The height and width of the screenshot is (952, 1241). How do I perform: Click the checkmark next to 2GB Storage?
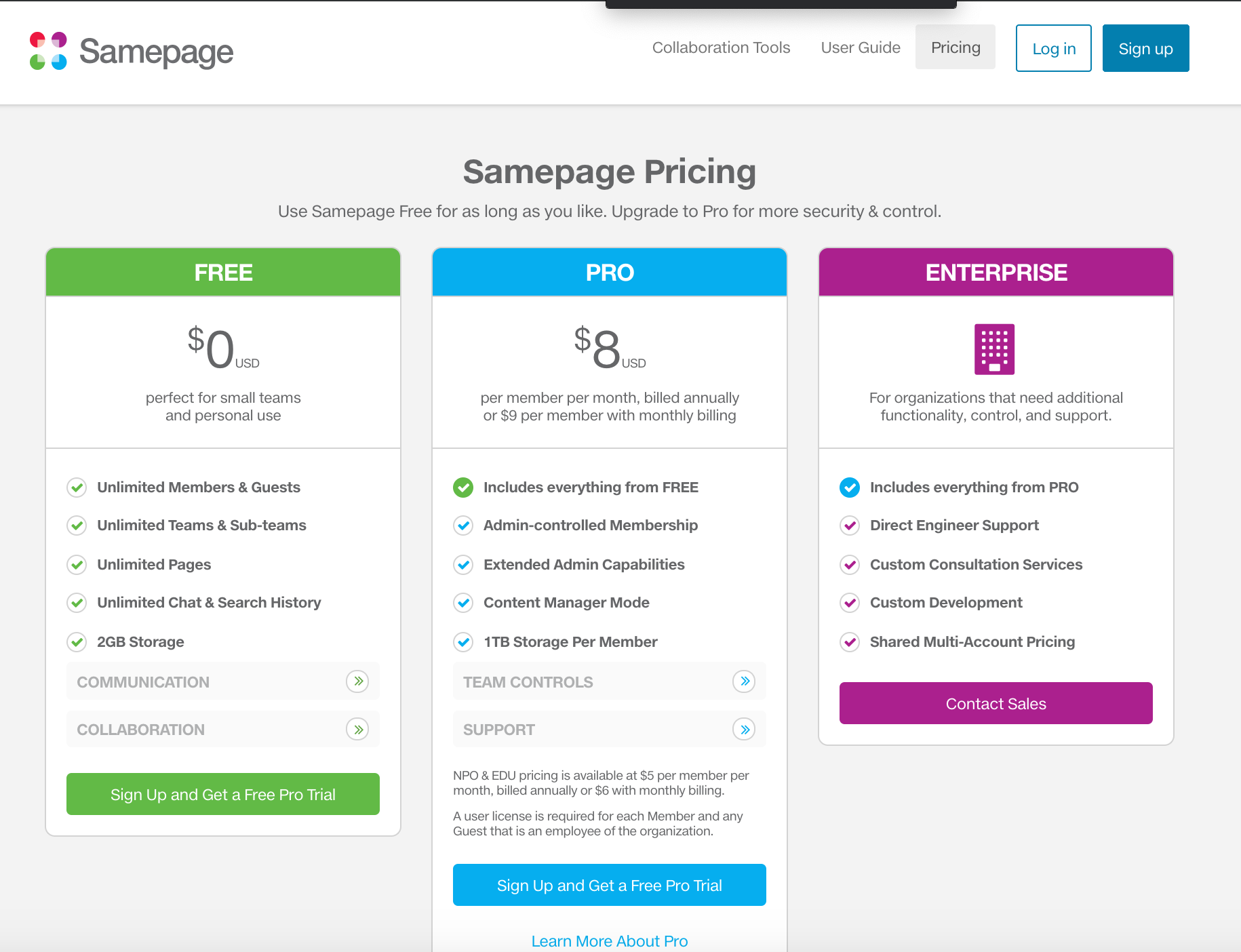pyautogui.click(x=77, y=641)
